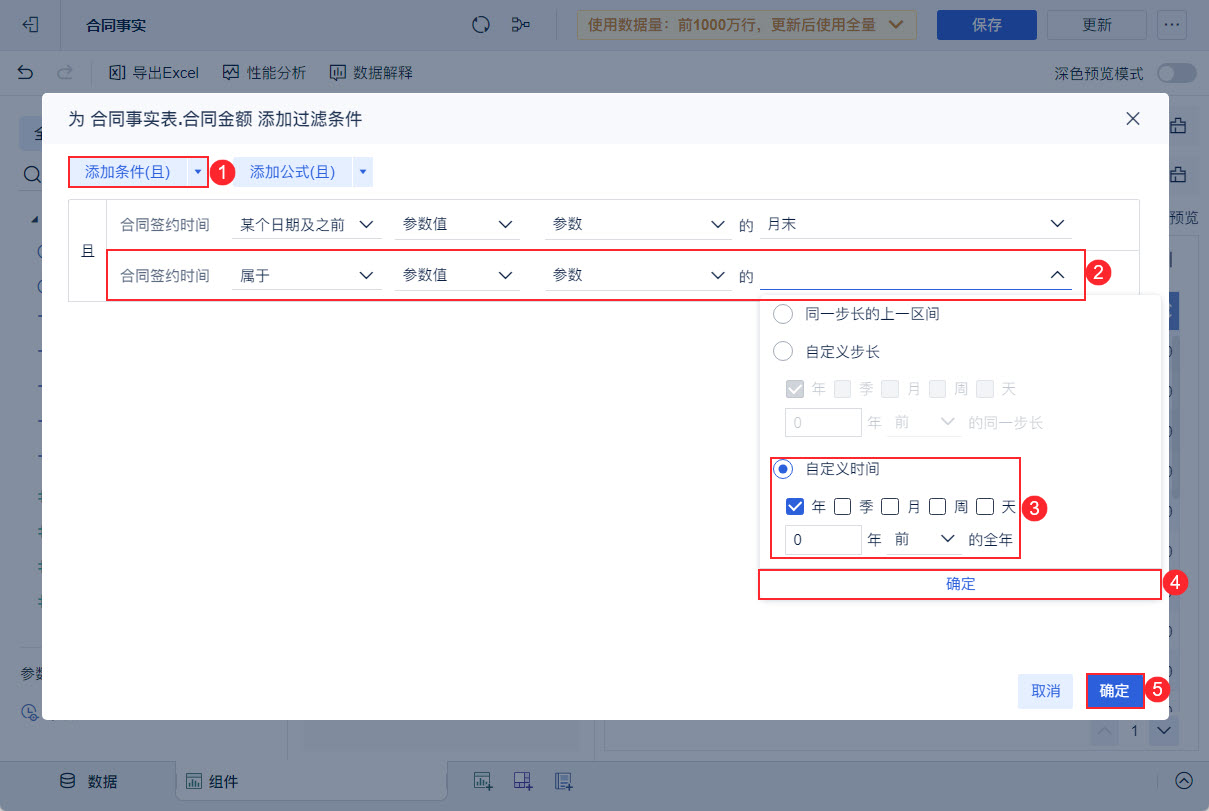Click 导出Excel in the toolbar
1209x811 pixels.
pos(154,72)
